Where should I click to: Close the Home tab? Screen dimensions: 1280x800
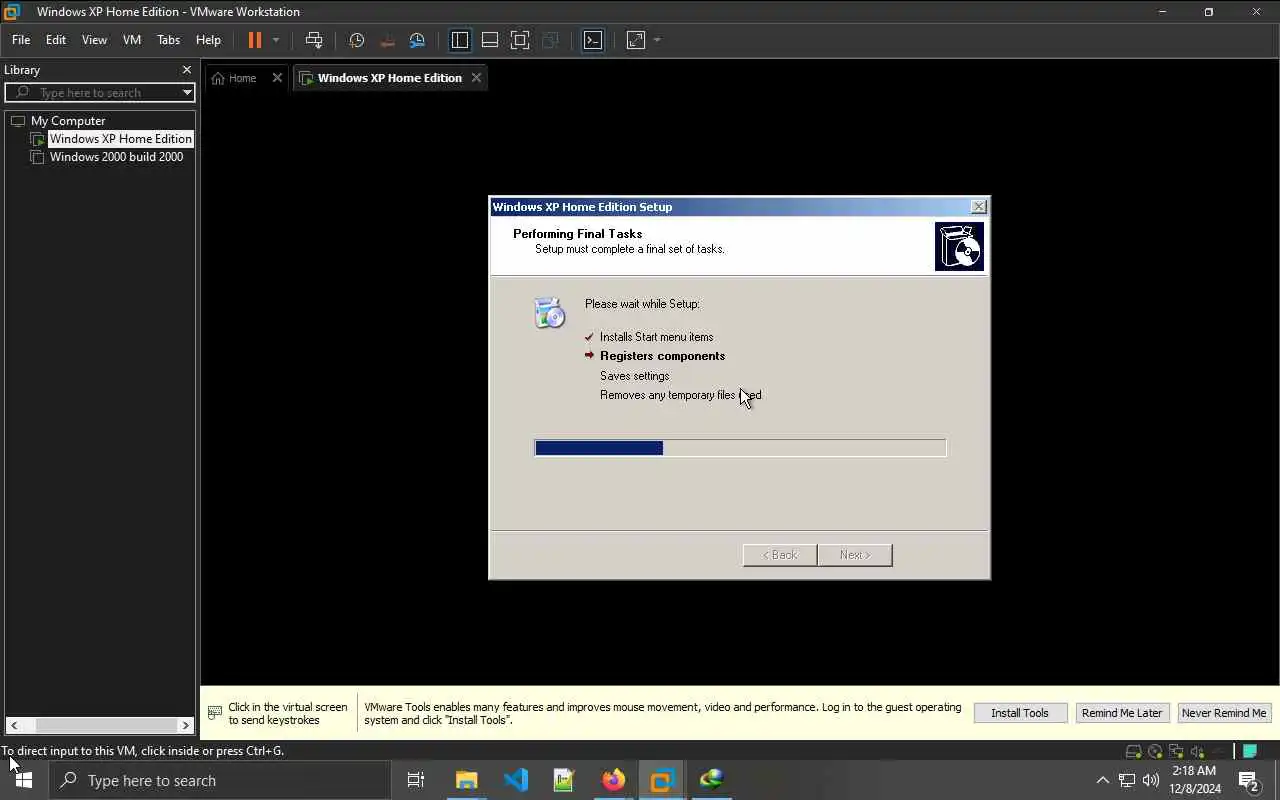click(277, 78)
